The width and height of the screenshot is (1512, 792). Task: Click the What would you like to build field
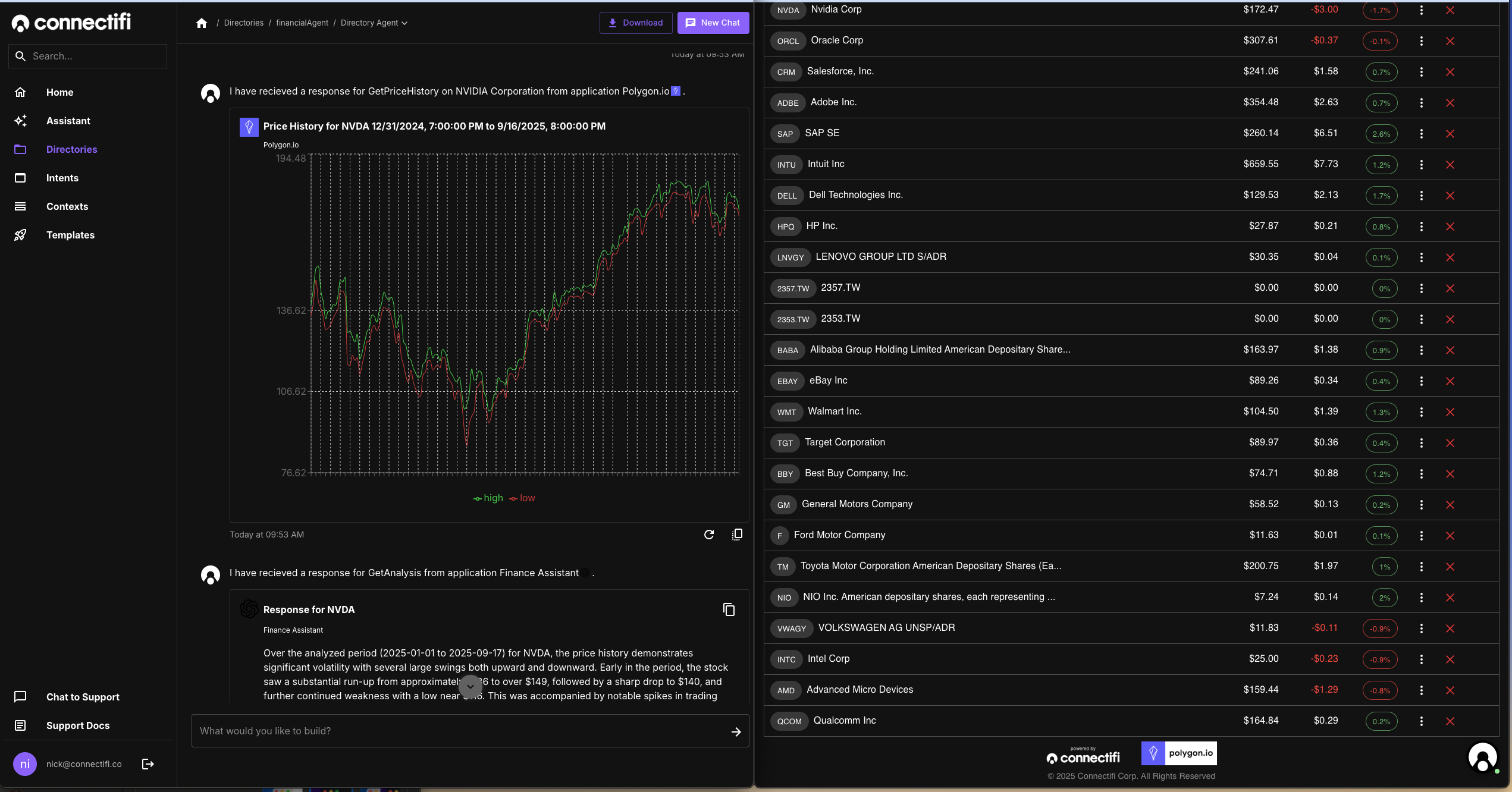pos(458,731)
